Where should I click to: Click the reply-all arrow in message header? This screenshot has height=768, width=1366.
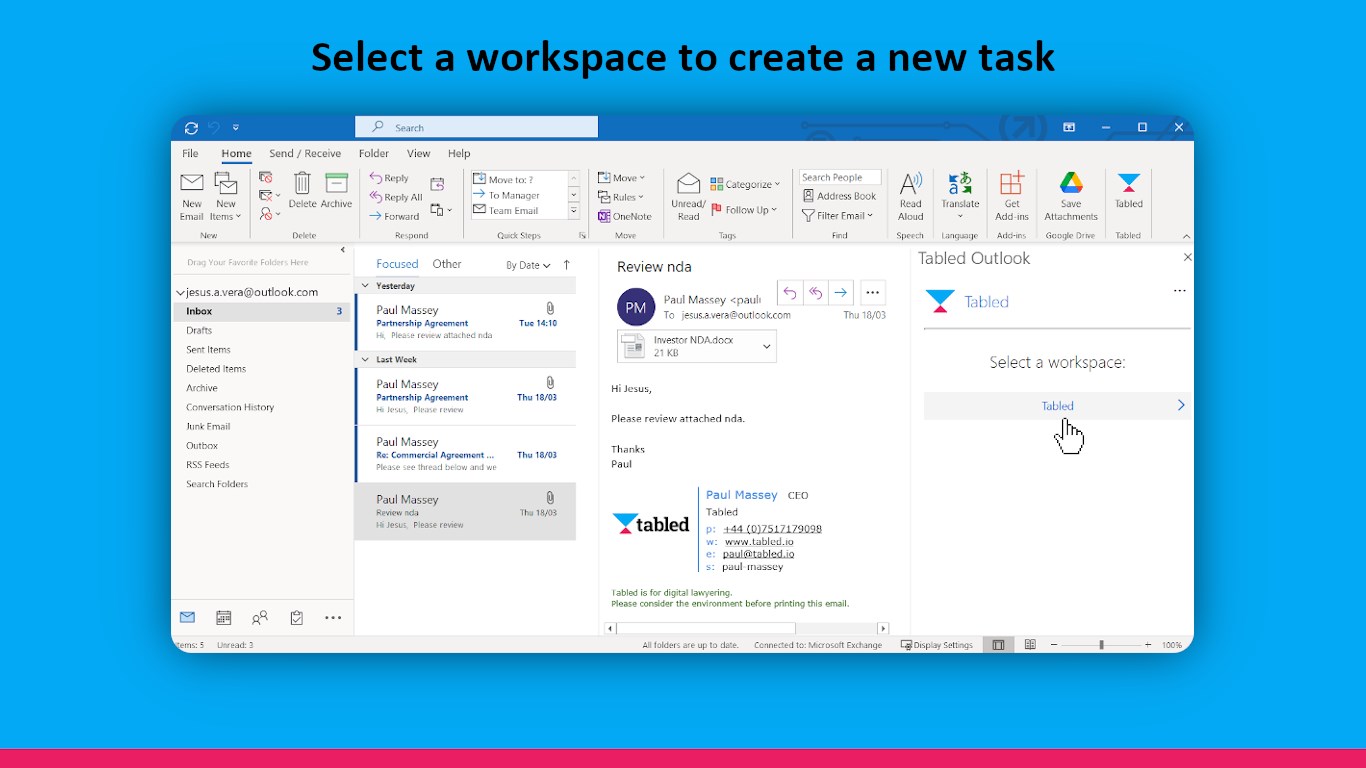pos(815,293)
